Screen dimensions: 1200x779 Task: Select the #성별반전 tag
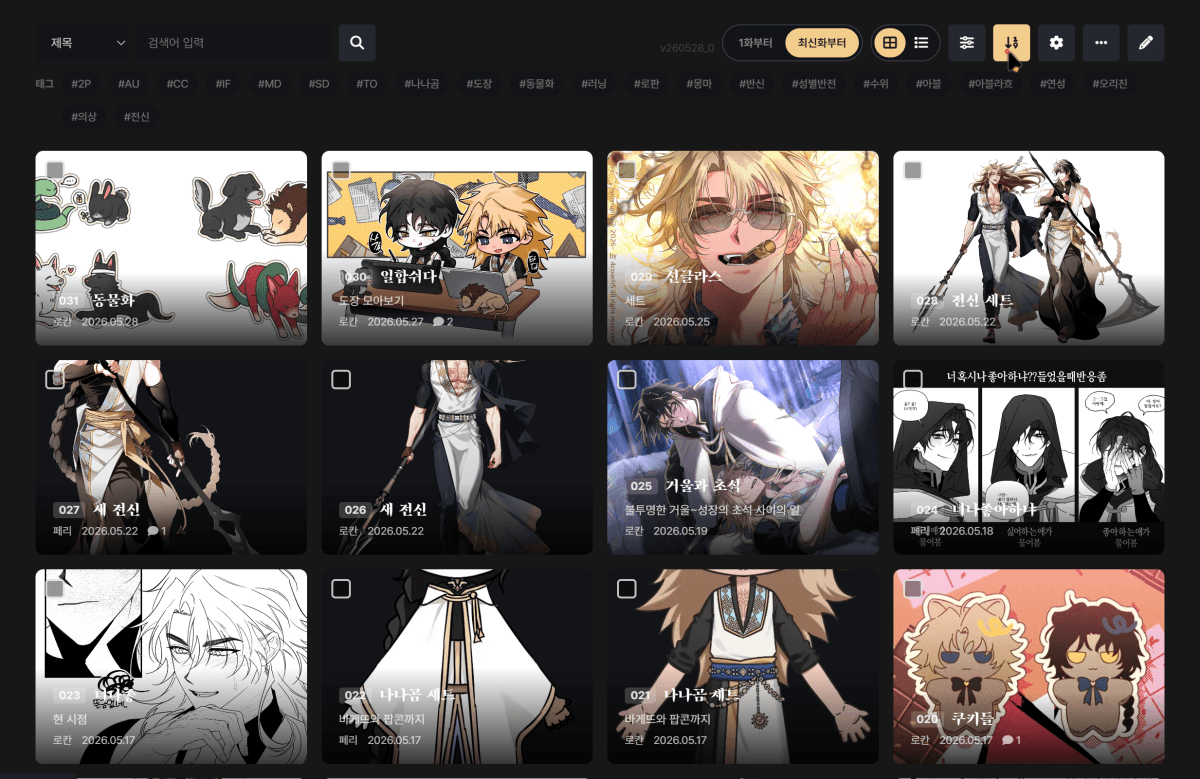click(813, 84)
